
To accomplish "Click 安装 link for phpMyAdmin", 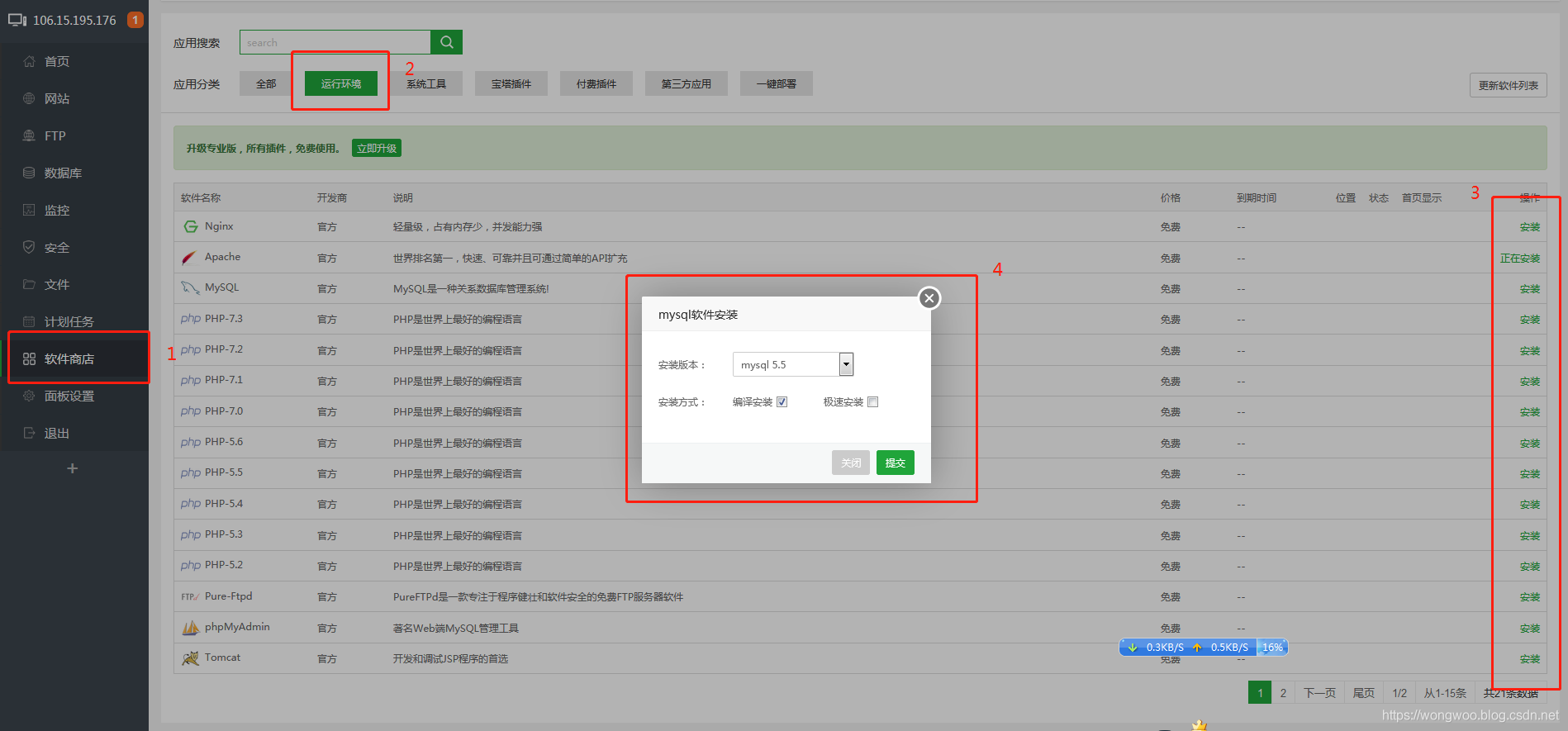I will [1530, 629].
